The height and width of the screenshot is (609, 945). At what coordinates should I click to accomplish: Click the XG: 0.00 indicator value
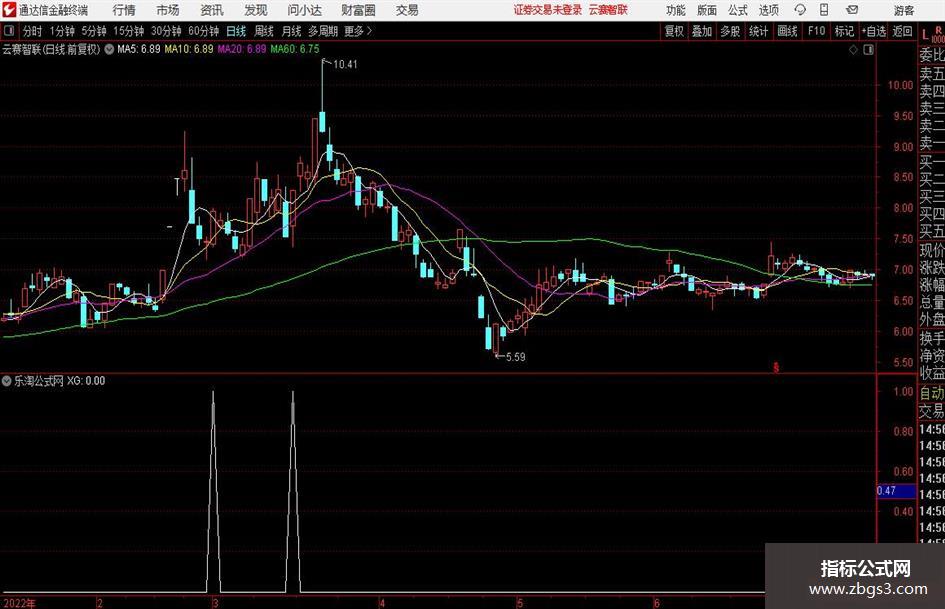[86, 381]
